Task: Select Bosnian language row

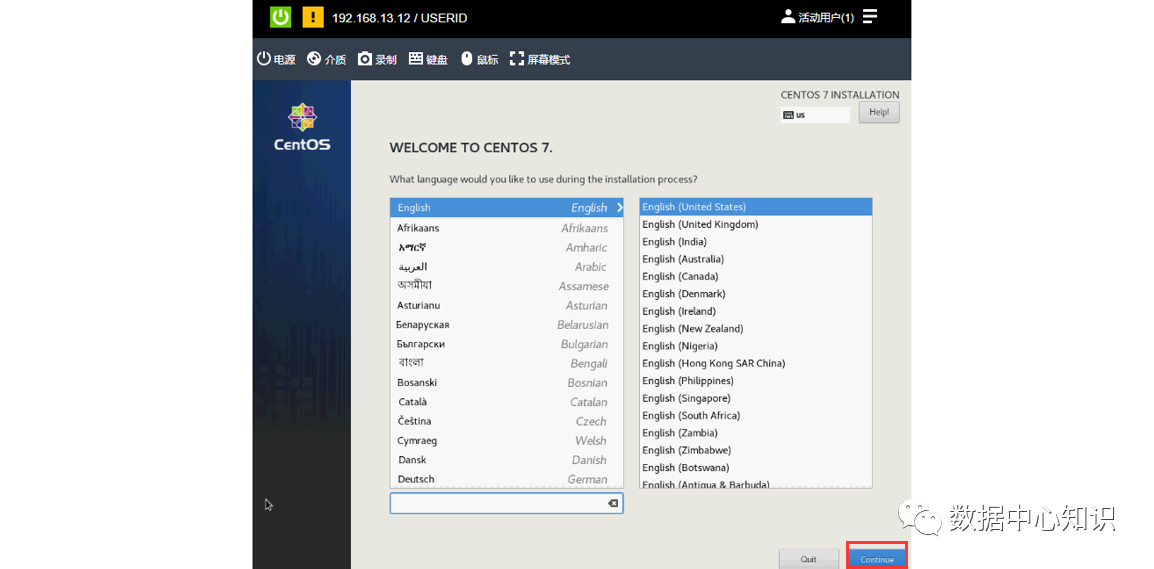Action: 506,383
